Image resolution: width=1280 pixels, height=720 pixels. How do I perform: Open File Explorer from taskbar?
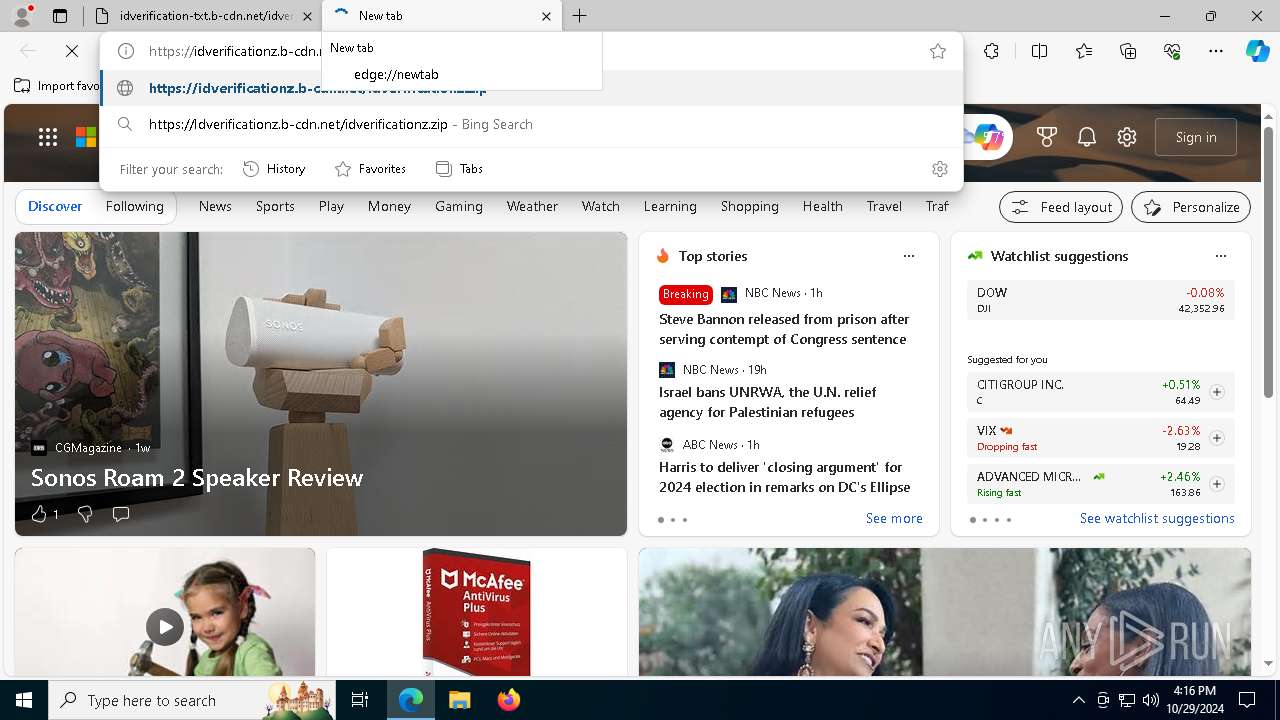click(460, 700)
